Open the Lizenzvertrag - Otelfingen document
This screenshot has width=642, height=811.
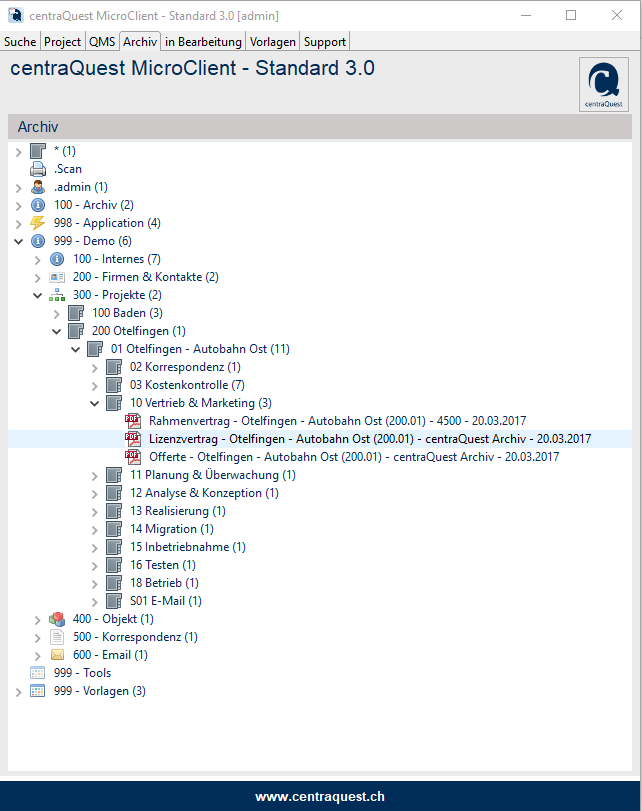[x=370, y=439]
